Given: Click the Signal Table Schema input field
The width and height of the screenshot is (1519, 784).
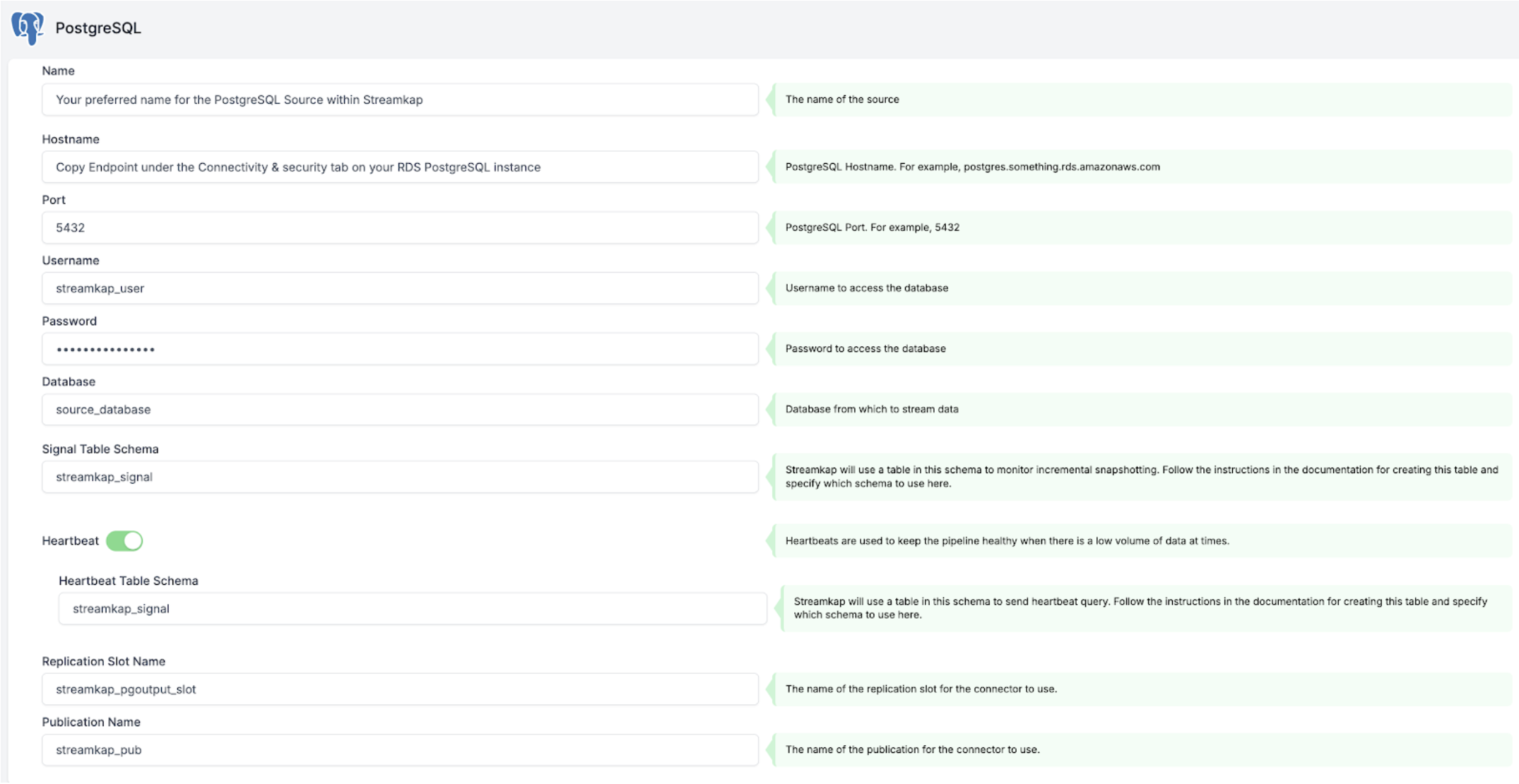Looking at the screenshot, I should pyautogui.click(x=400, y=477).
